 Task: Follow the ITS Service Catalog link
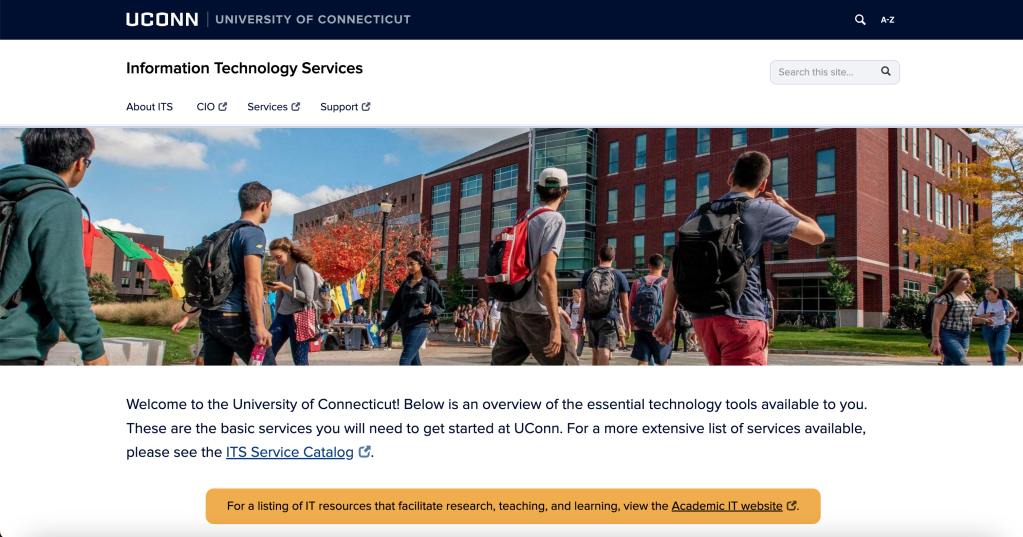pos(289,452)
